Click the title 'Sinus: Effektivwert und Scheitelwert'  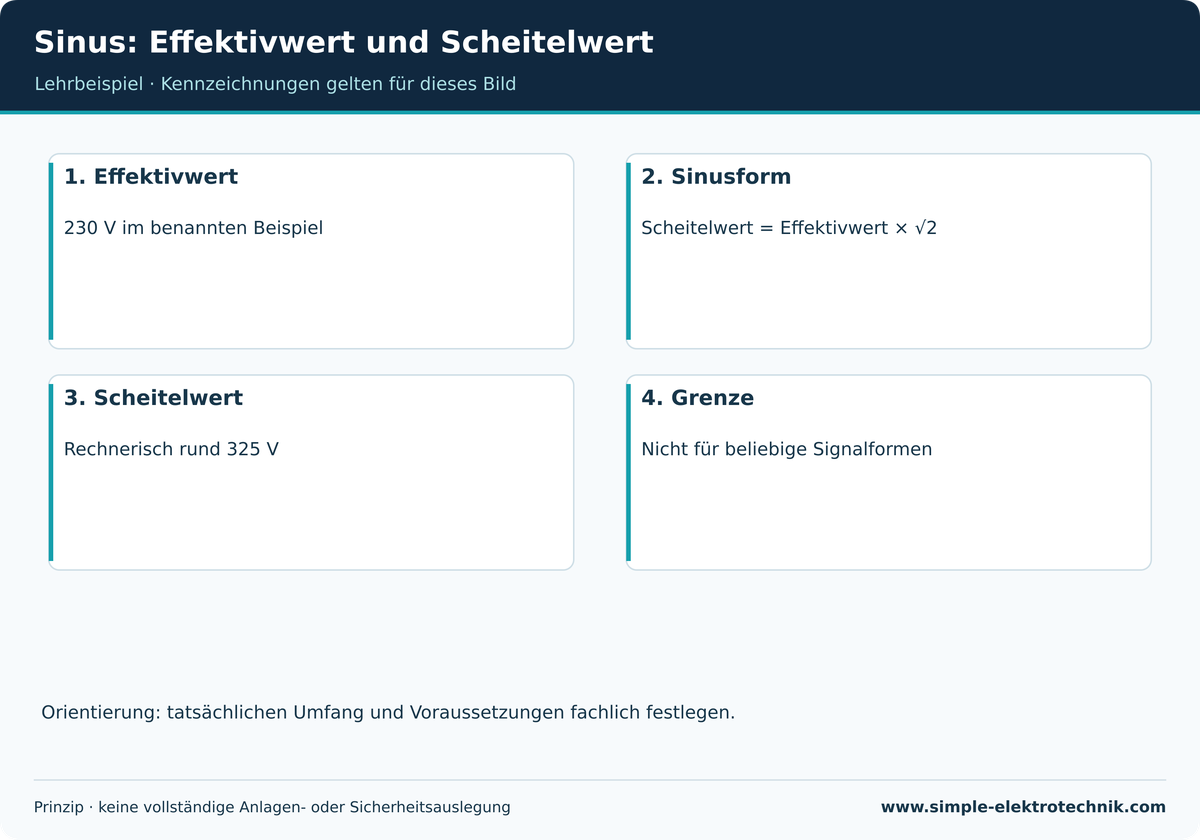point(343,42)
